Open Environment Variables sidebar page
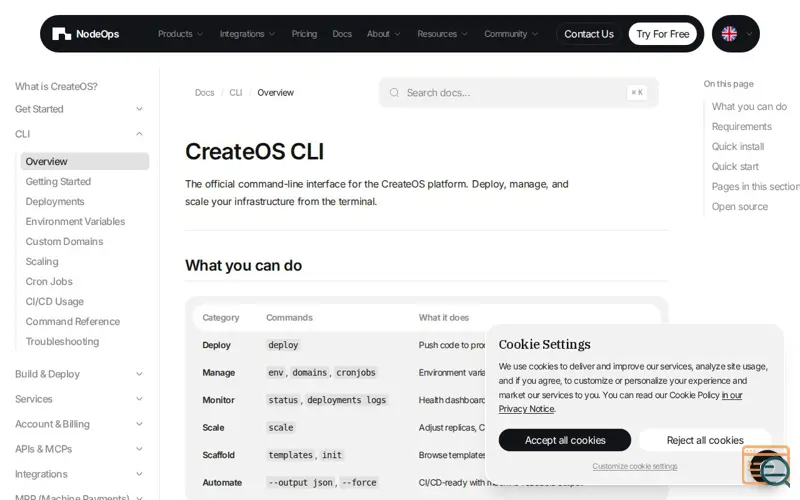 pyautogui.click(x=75, y=221)
